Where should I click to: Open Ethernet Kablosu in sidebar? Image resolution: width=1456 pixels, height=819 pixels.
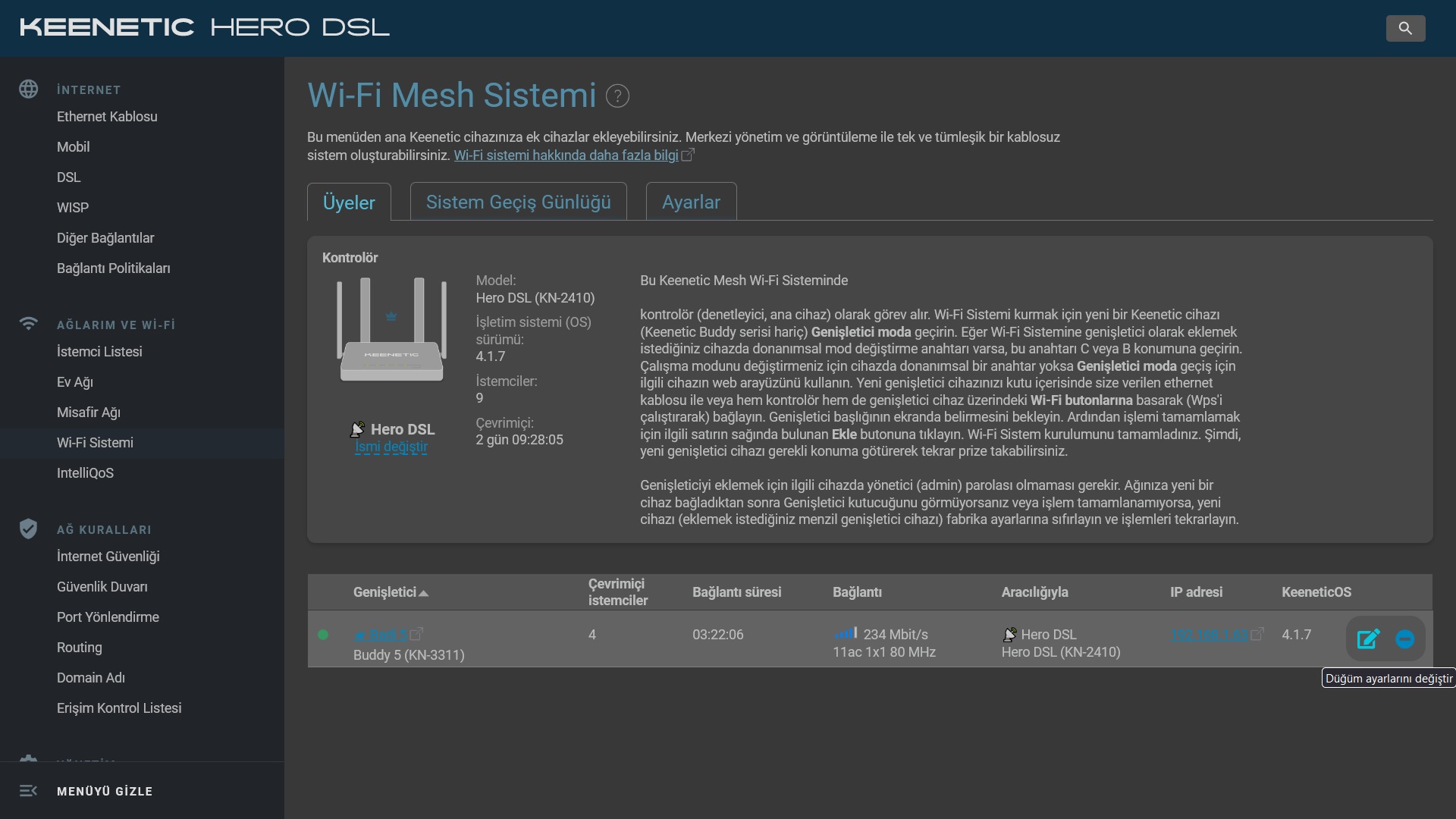[x=107, y=117]
